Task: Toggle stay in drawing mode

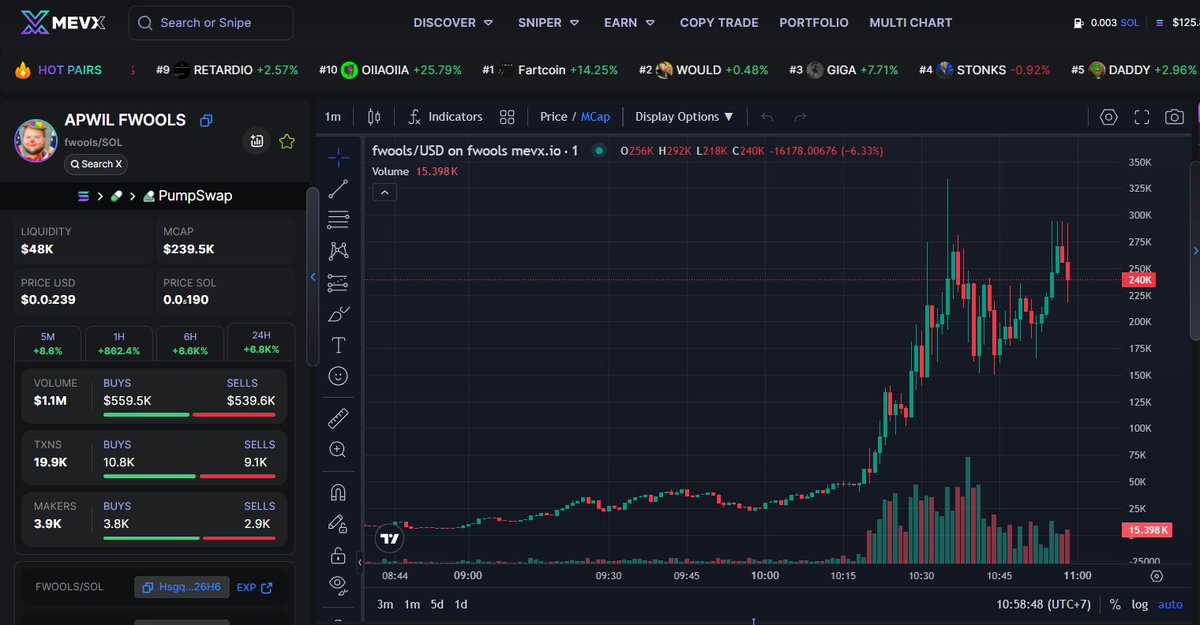Action: [x=338, y=524]
